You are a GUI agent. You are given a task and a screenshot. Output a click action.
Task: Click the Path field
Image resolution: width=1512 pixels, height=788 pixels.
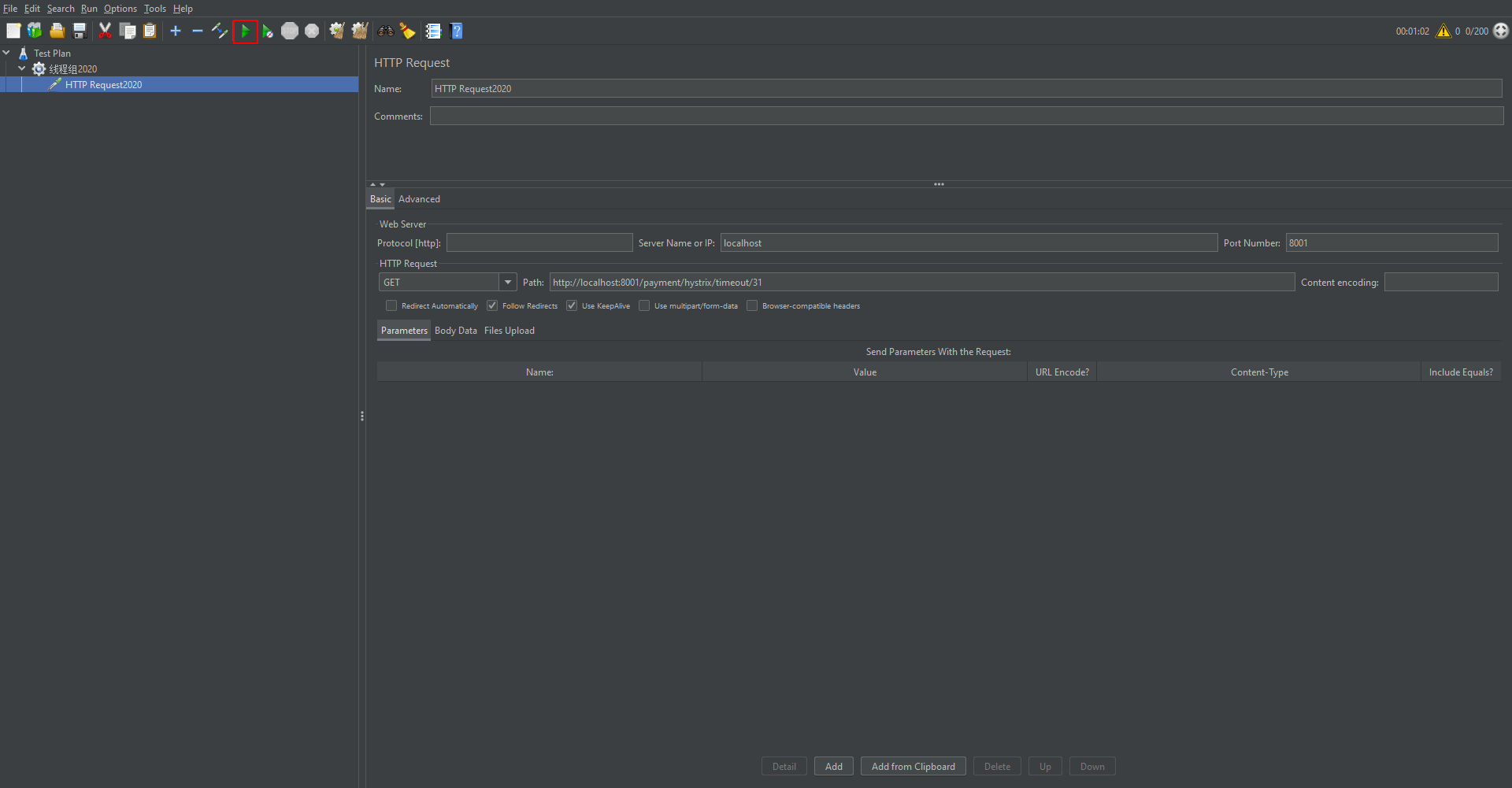922,282
